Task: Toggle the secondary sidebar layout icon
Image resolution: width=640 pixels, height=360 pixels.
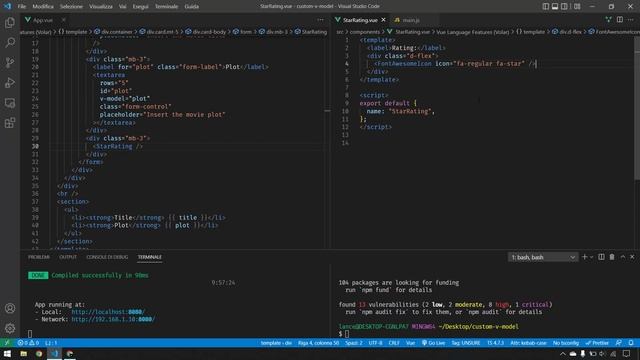Action: 564,7
